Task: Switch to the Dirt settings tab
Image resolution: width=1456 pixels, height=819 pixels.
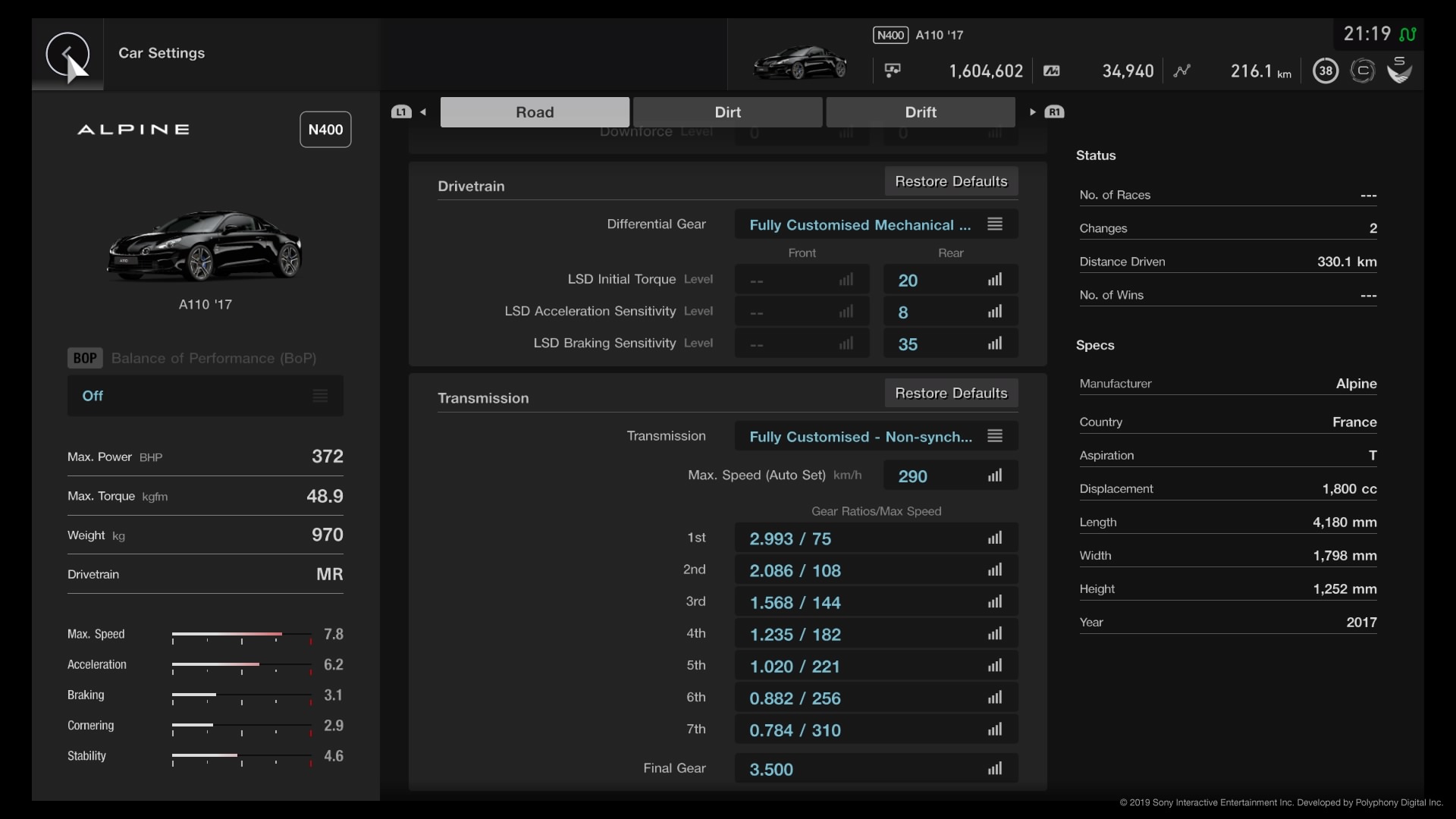Action: [x=727, y=111]
